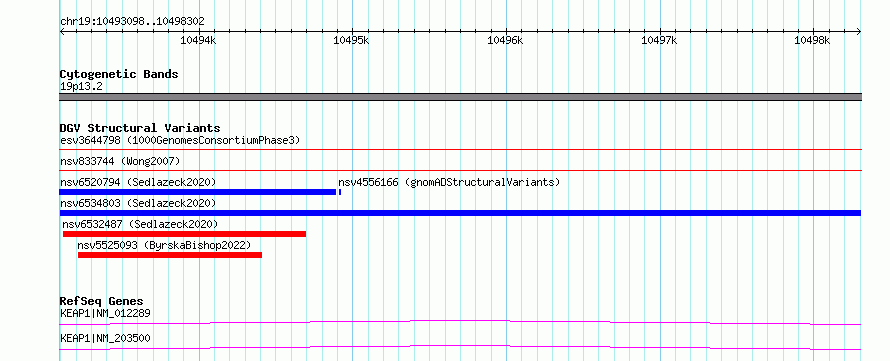Viewport: 890px width, 361px height.
Task: Click the nsv4556166 (gnomADStructuralVariants) label
Action: [449, 182]
